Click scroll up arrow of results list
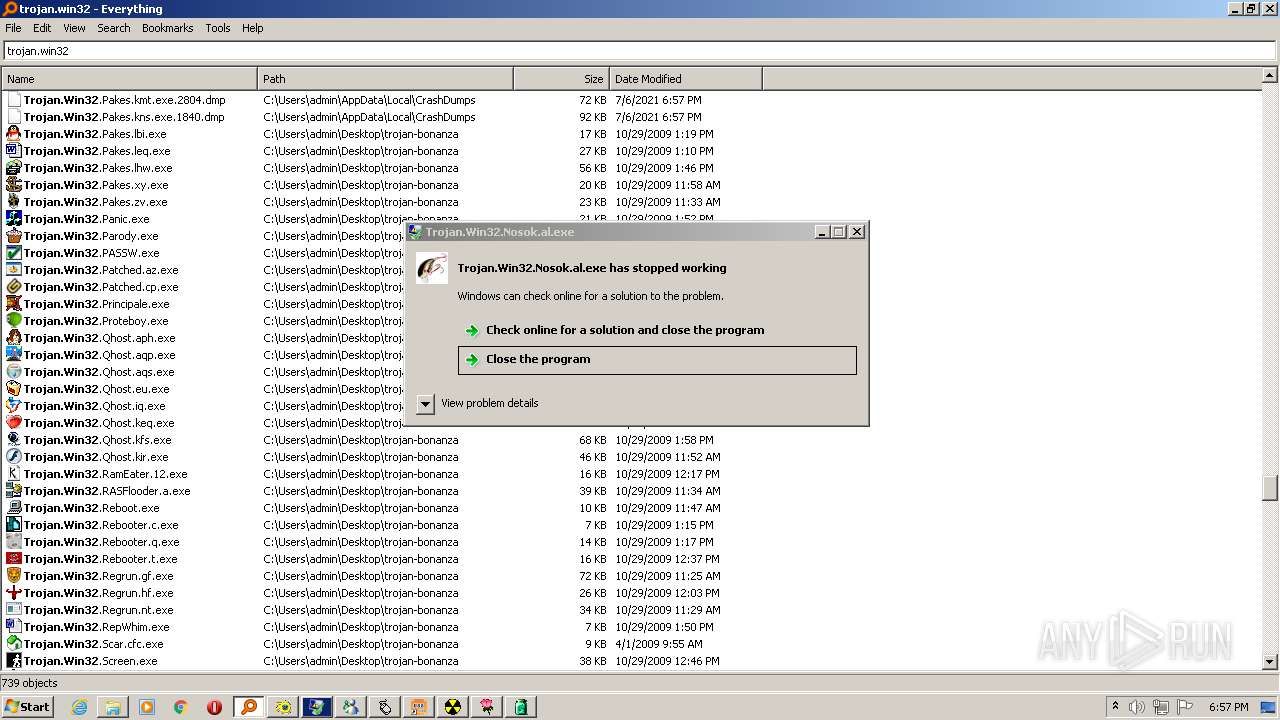This screenshot has width=1280, height=720. point(1270,75)
